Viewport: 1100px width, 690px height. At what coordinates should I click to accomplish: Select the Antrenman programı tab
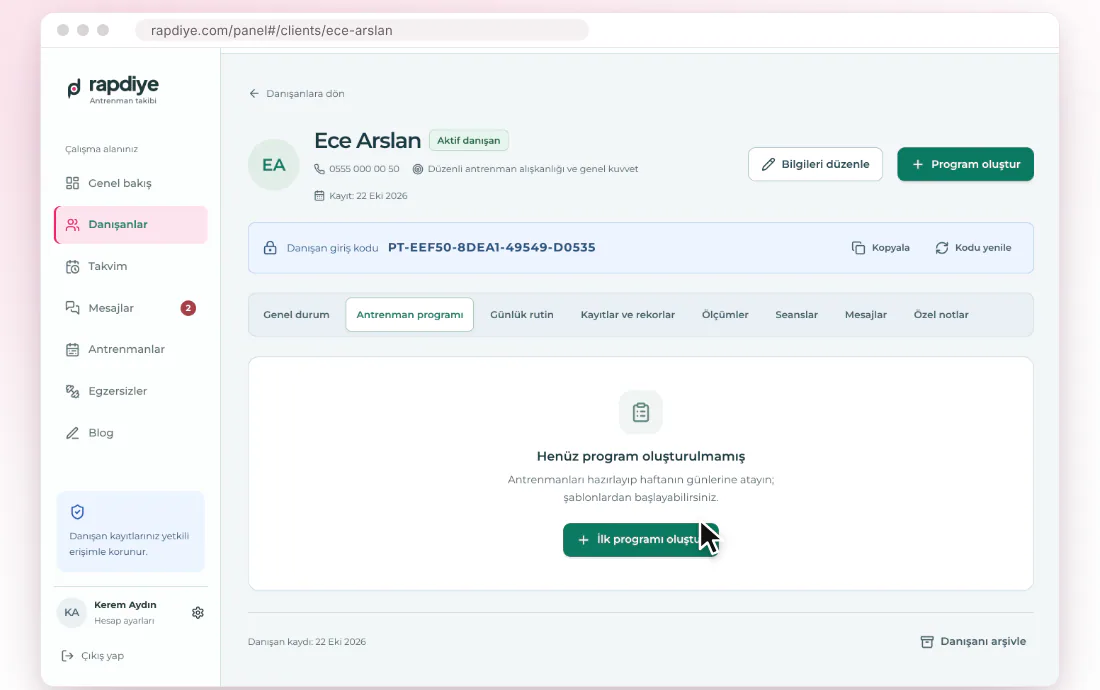(410, 315)
